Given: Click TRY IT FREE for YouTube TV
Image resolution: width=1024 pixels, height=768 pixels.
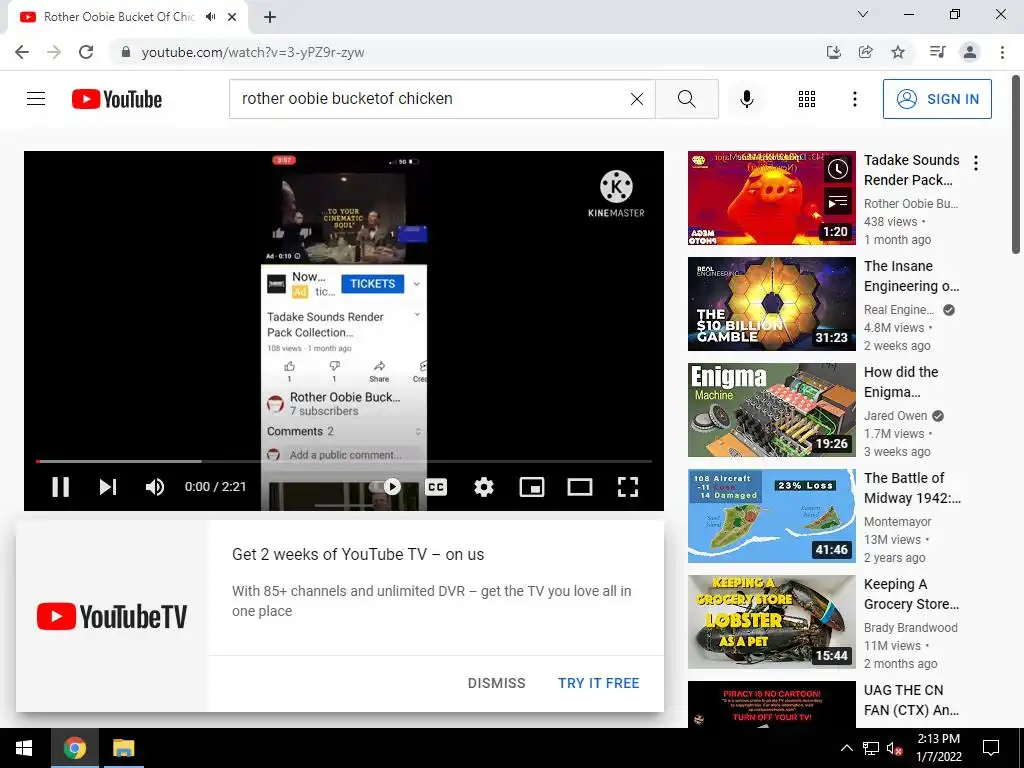Looking at the screenshot, I should click(x=599, y=683).
